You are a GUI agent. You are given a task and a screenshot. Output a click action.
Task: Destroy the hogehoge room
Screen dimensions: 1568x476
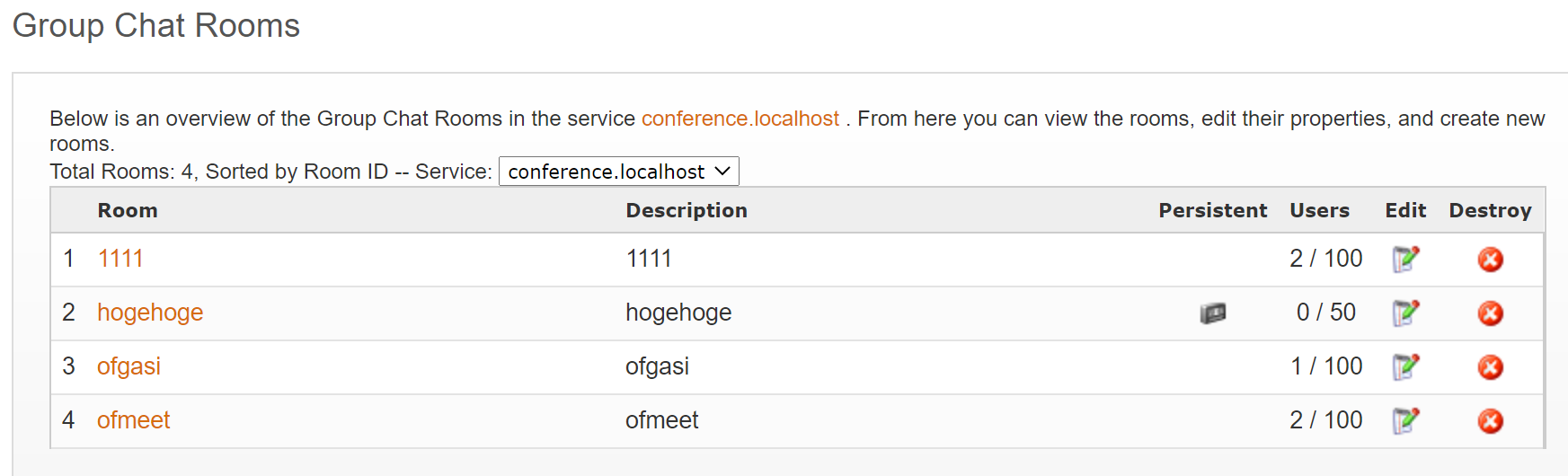click(1490, 313)
